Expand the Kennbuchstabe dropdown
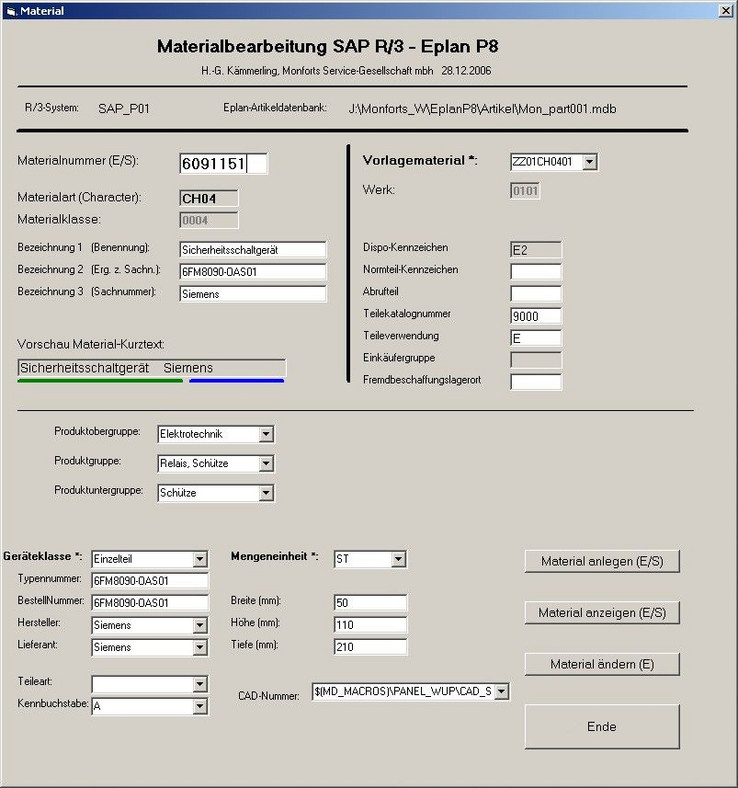This screenshot has width=738, height=788. [200, 707]
